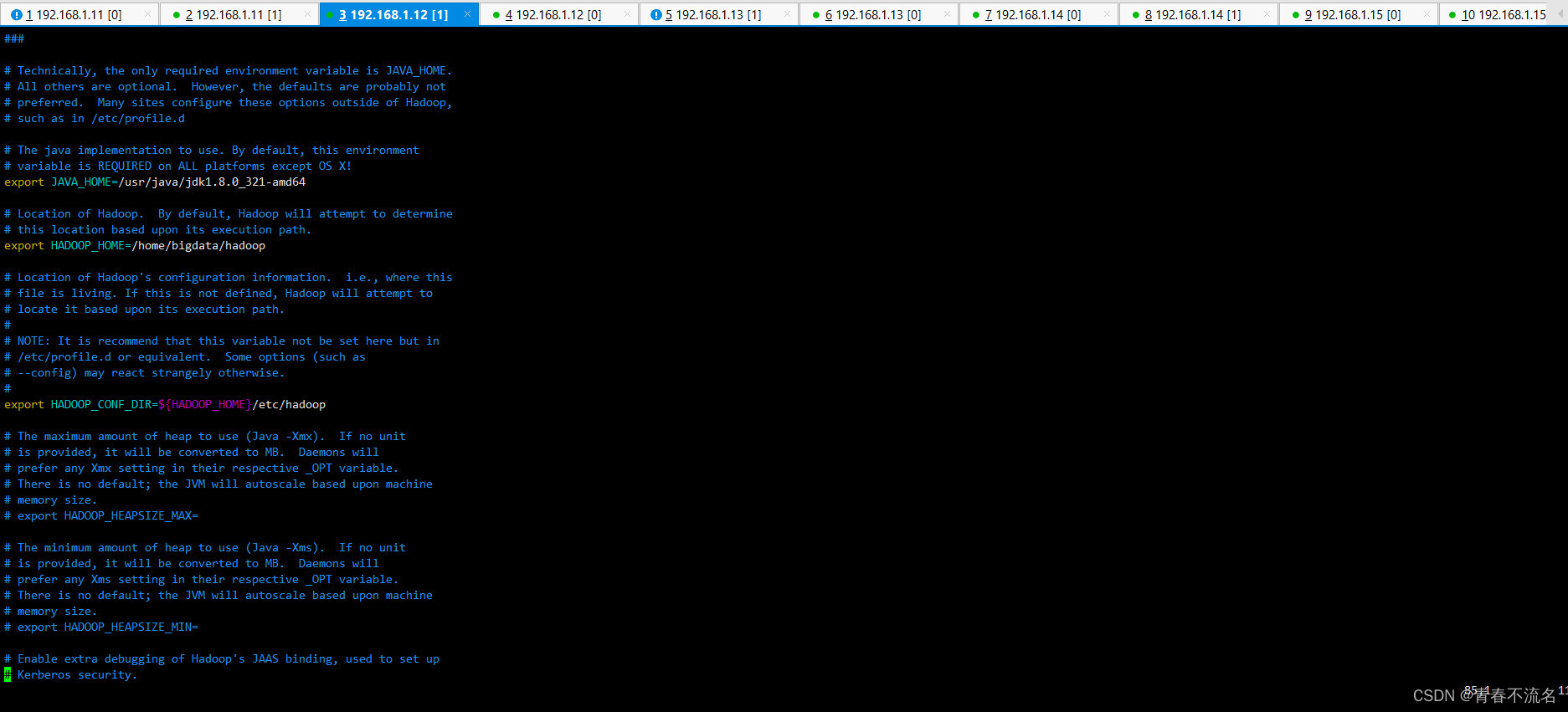Go to tab 6 192.168.1.13 [0]
The height and width of the screenshot is (712, 1568).
pos(878,14)
